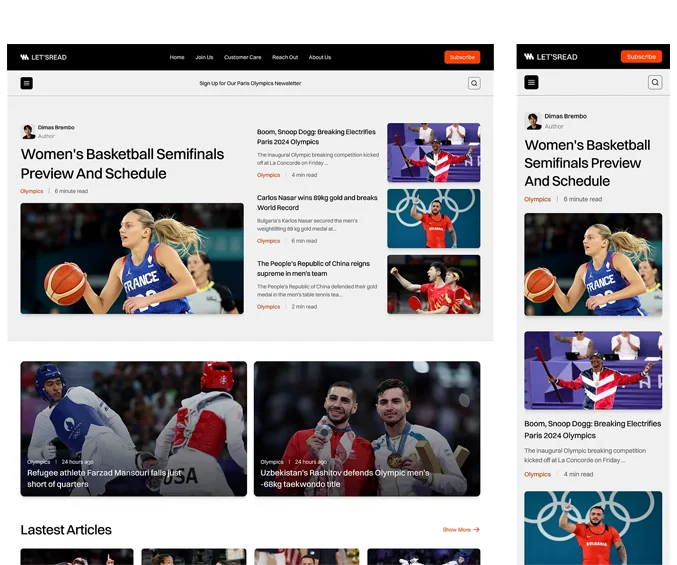Go to the Join Us page
Viewport: 677px width, 565px height.
pyautogui.click(x=204, y=57)
